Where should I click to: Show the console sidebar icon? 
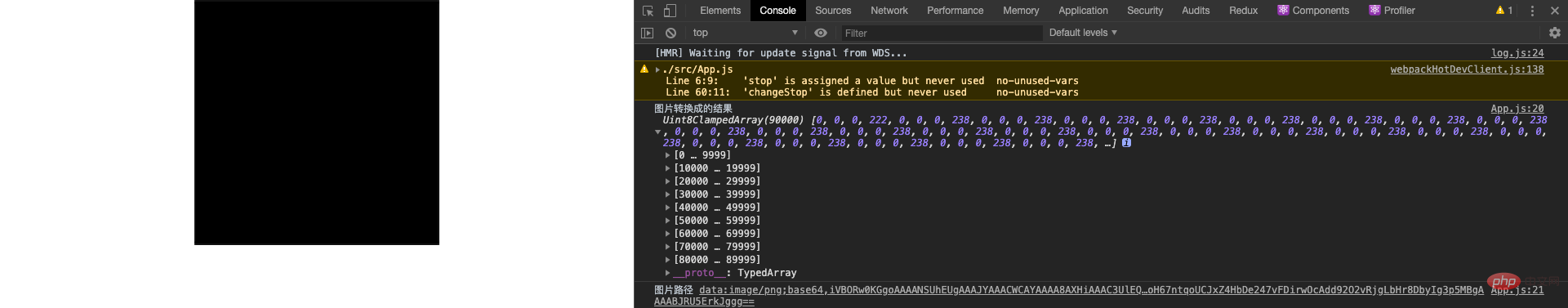pyautogui.click(x=647, y=33)
